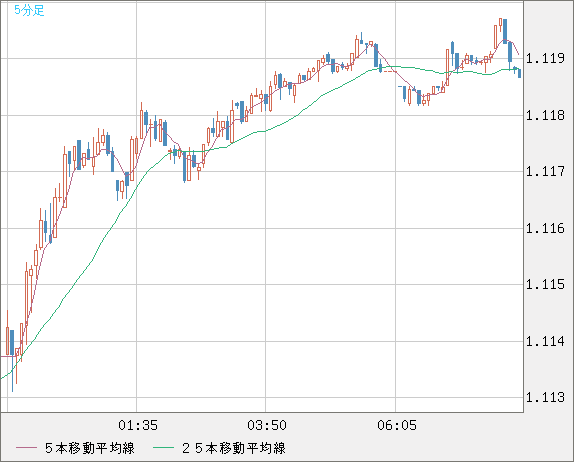Click the 25本移動平均線 legend label
Image resolution: width=574 pixels, height=462 pixels.
click(234, 448)
